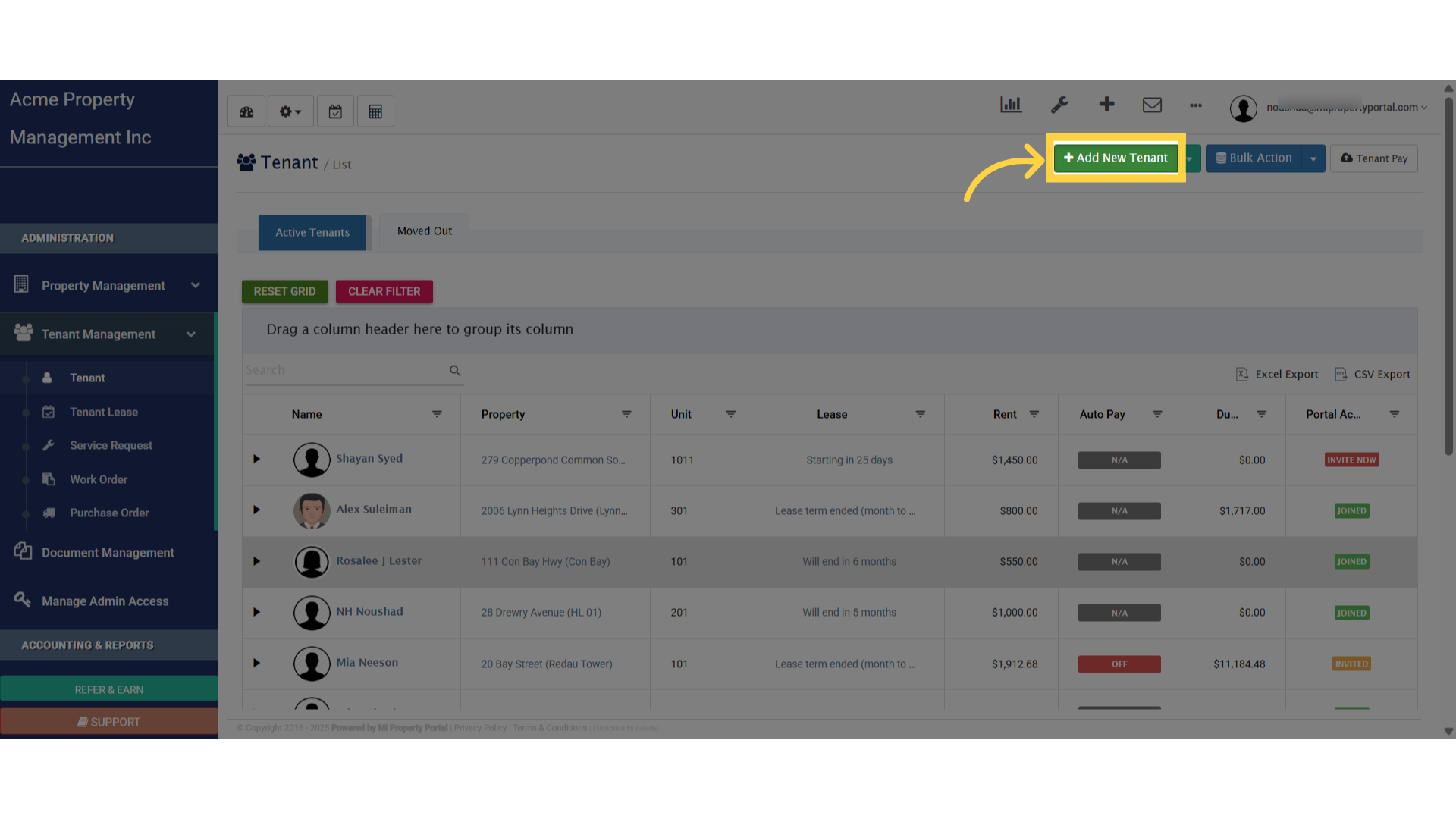Click the wrench tools icon in top bar
This screenshot has width=1456, height=819.
click(x=1059, y=105)
